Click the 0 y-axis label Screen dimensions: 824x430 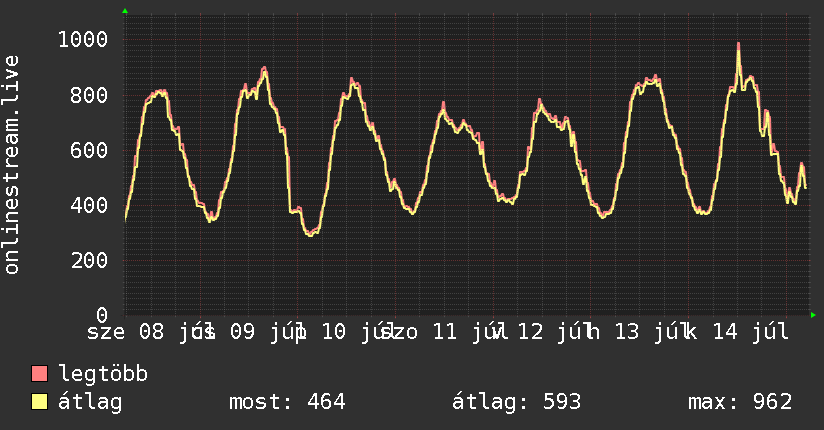click(x=102, y=315)
